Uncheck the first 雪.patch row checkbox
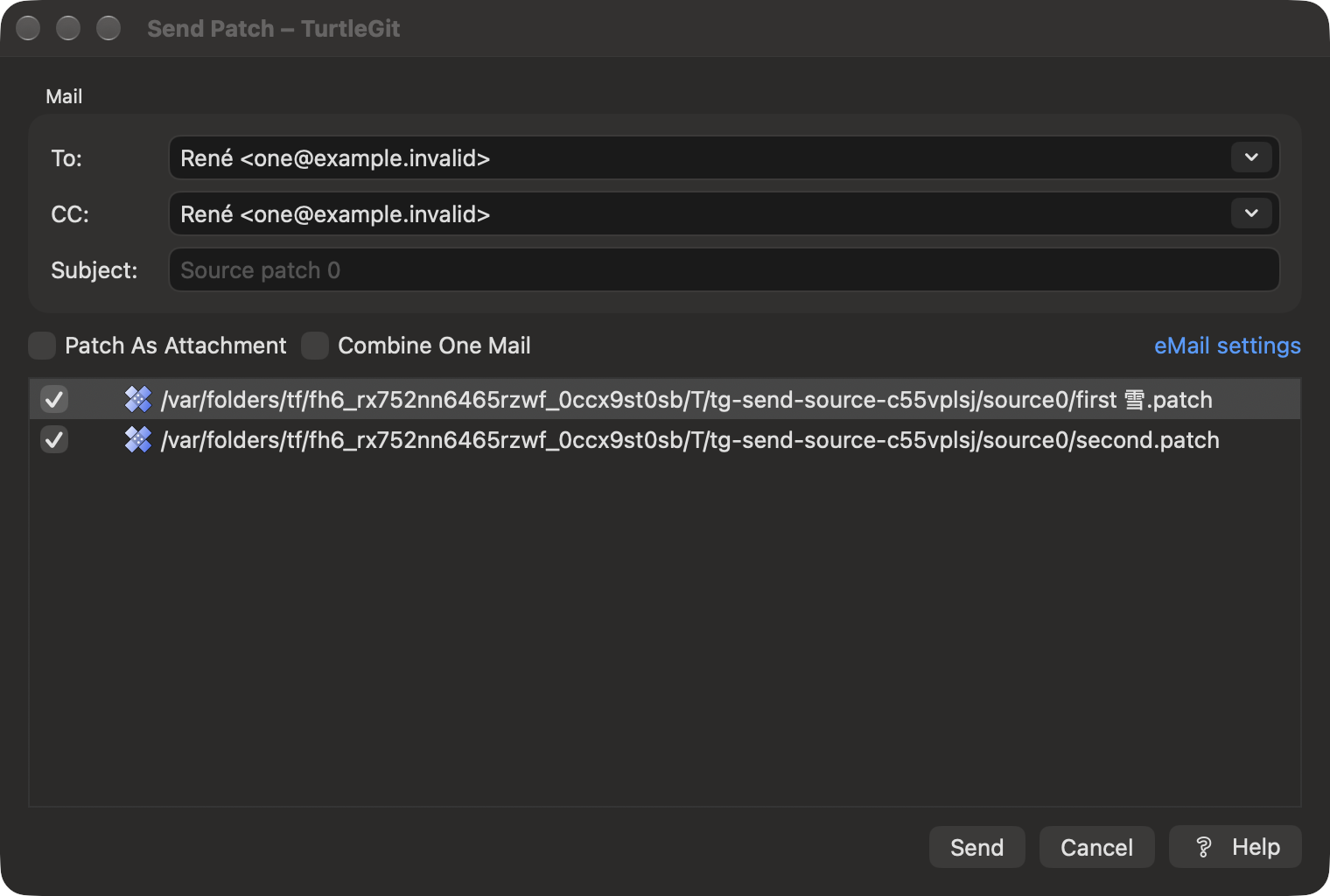This screenshot has height=896, width=1330. click(54, 399)
